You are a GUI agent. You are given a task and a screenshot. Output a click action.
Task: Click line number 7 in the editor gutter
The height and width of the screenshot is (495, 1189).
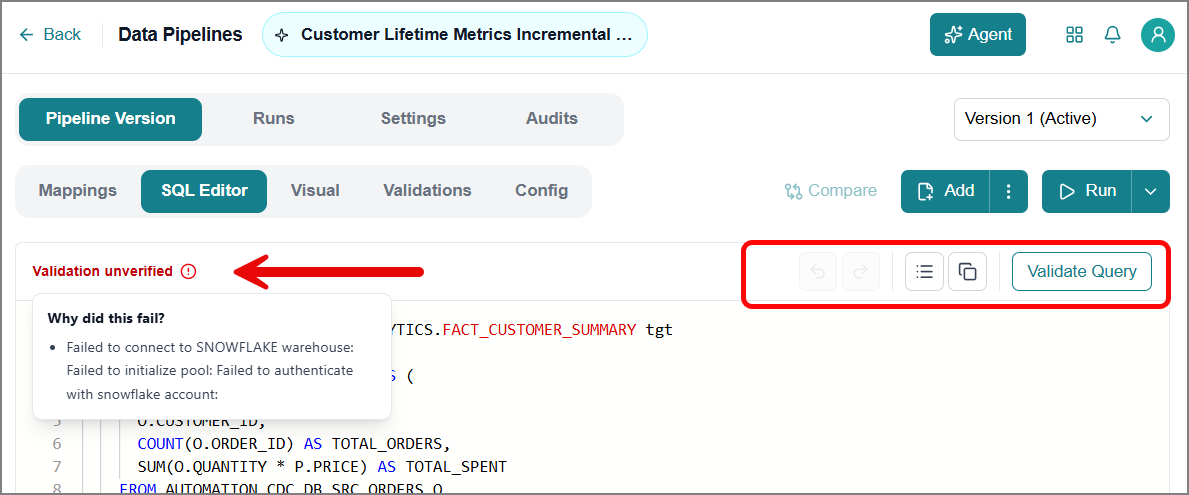pos(57,465)
